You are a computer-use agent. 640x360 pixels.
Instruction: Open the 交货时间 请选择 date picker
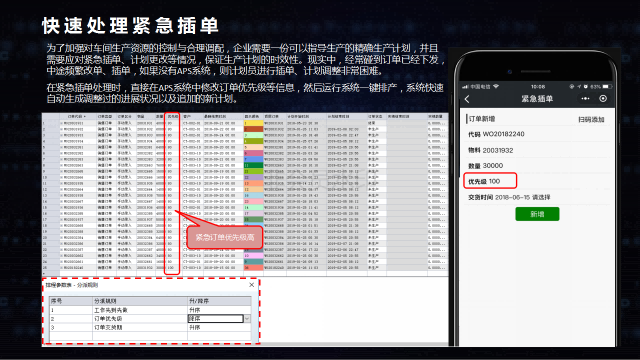pos(537,197)
